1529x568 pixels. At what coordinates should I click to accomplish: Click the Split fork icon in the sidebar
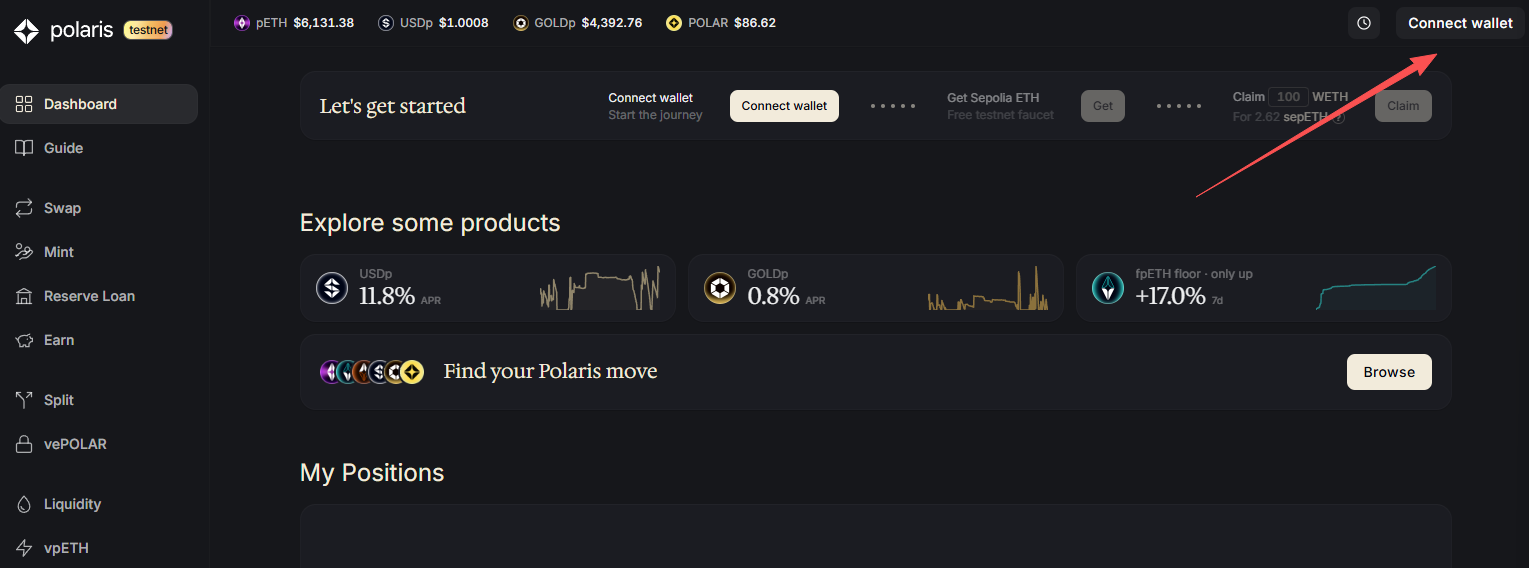coord(24,400)
